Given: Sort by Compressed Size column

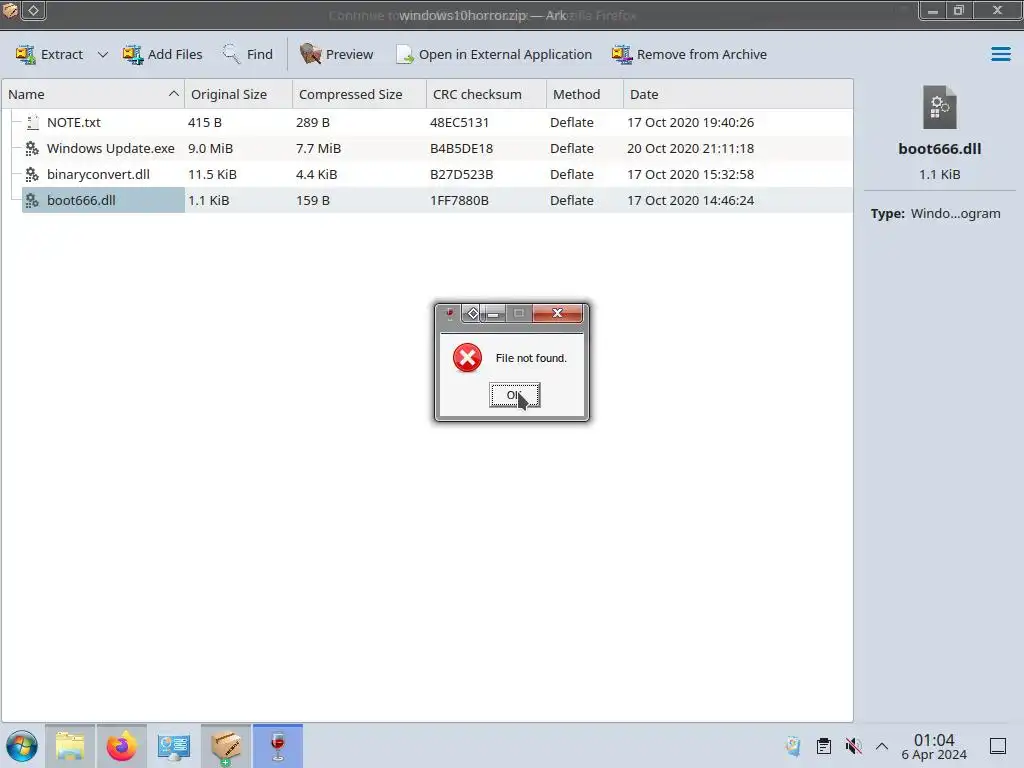Looking at the screenshot, I should [x=359, y=94].
